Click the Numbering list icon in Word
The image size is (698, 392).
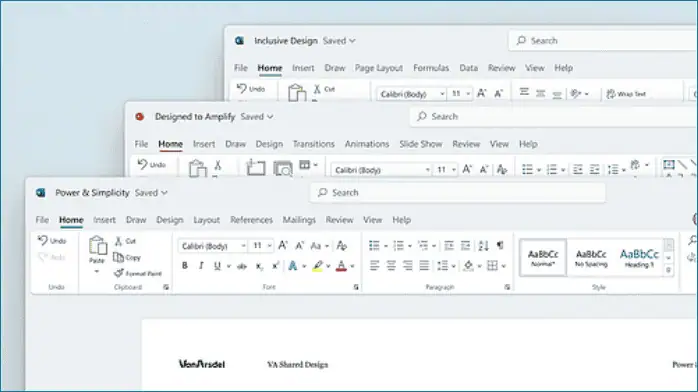pos(398,246)
